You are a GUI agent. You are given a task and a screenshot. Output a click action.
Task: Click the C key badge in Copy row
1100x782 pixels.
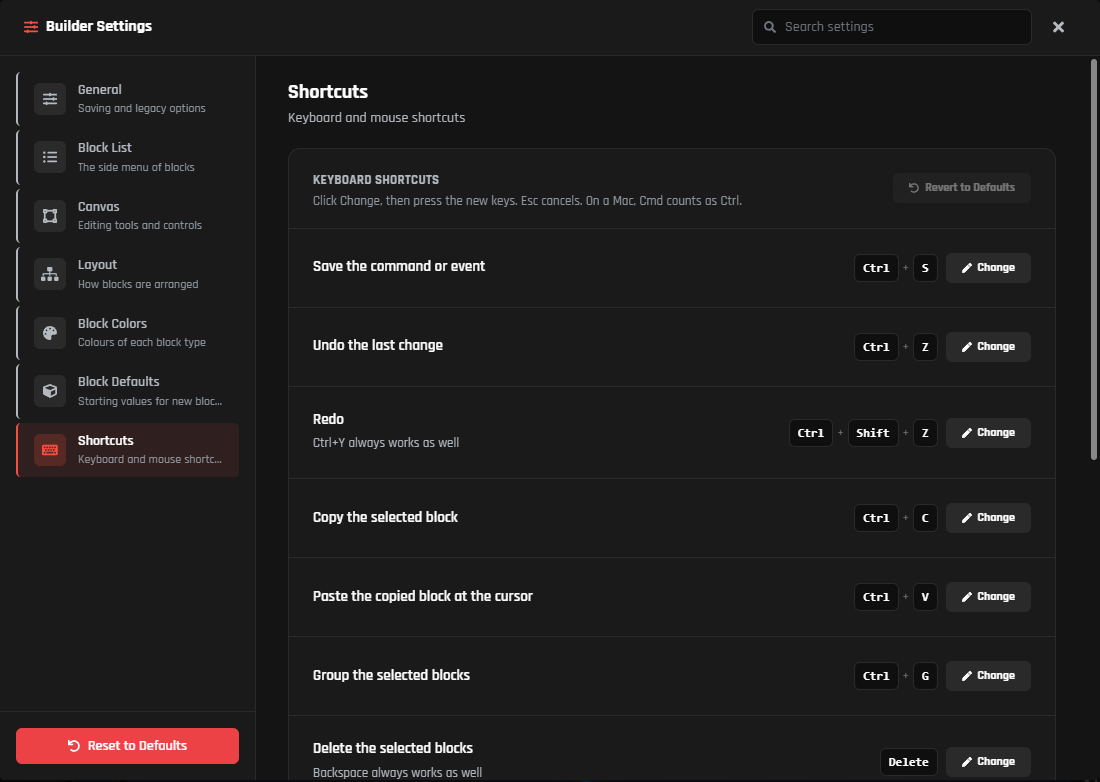[925, 518]
